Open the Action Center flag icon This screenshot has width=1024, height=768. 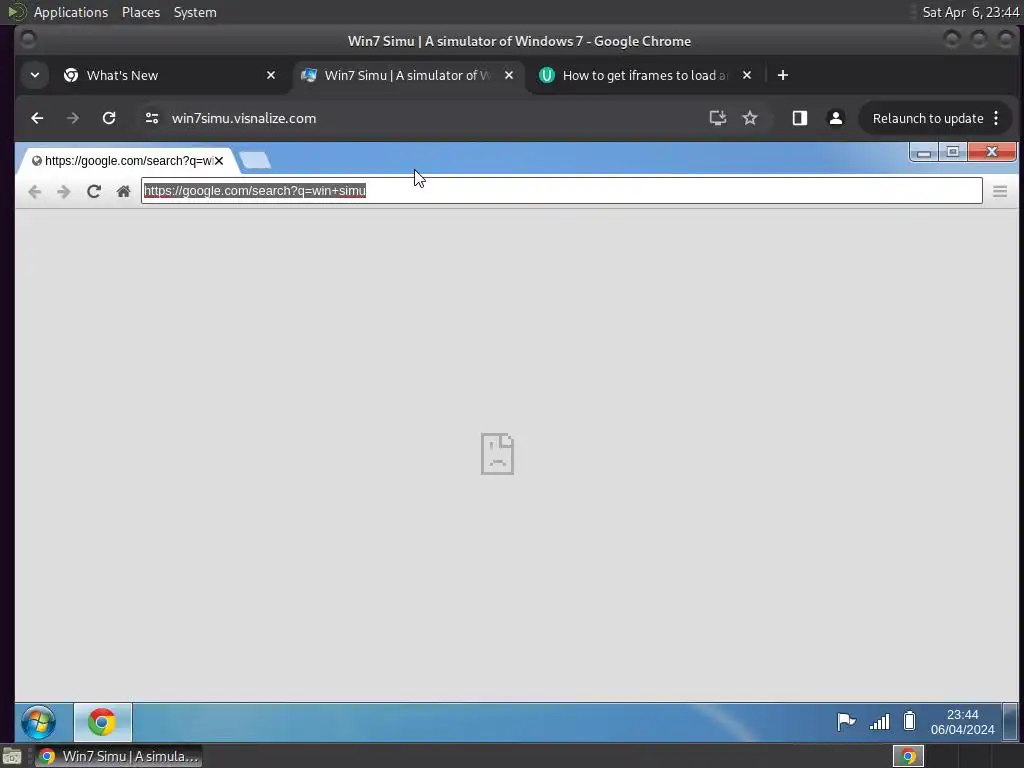coord(846,722)
